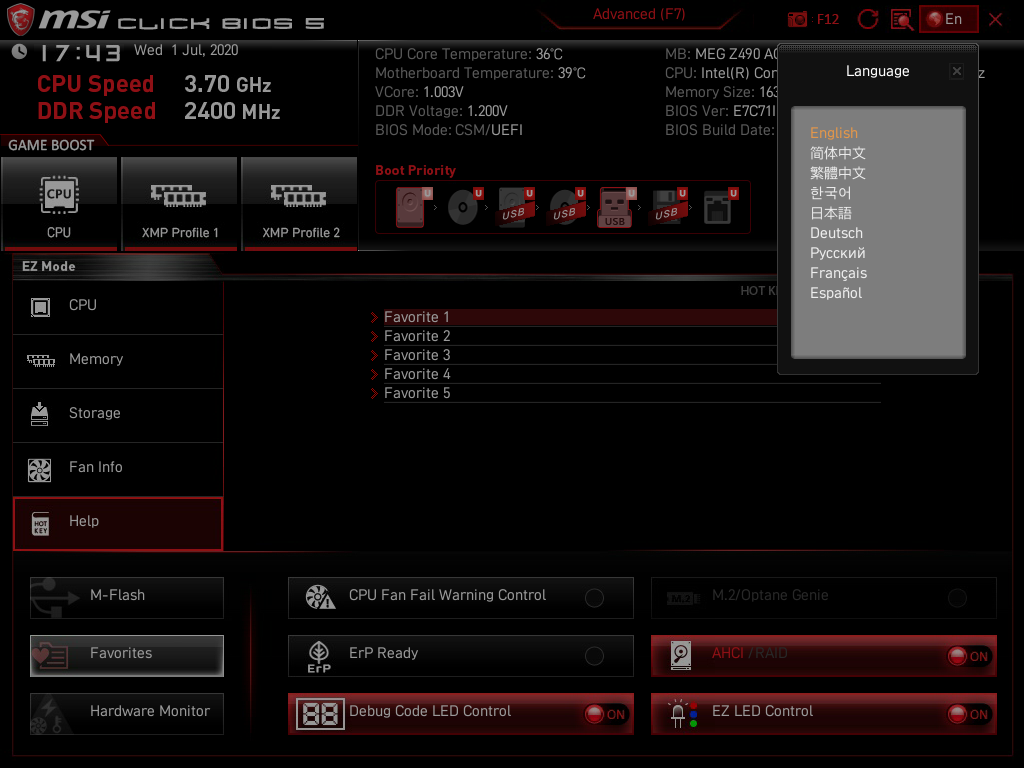Select the optical disc boot device icon

click(x=464, y=207)
